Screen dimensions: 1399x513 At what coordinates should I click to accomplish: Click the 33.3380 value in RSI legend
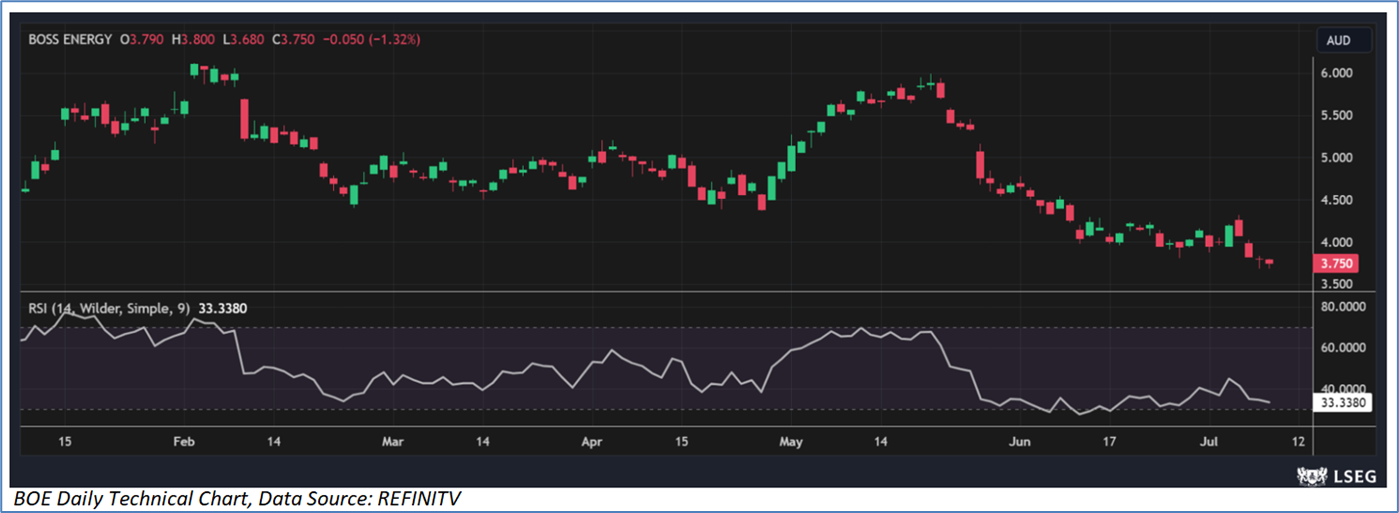pyautogui.click(x=225, y=309)
